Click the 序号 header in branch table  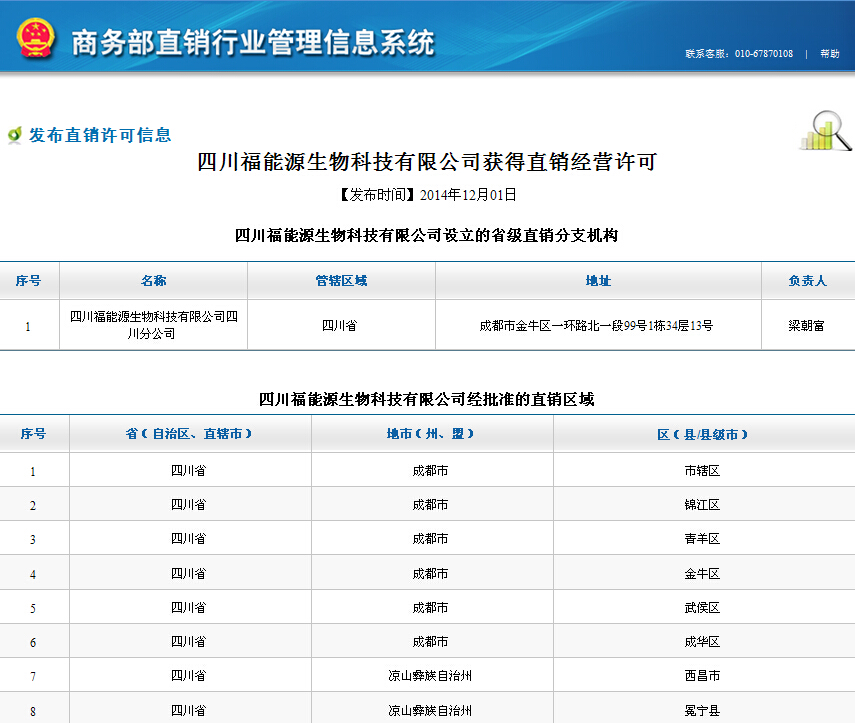click(x=28, y=281)
